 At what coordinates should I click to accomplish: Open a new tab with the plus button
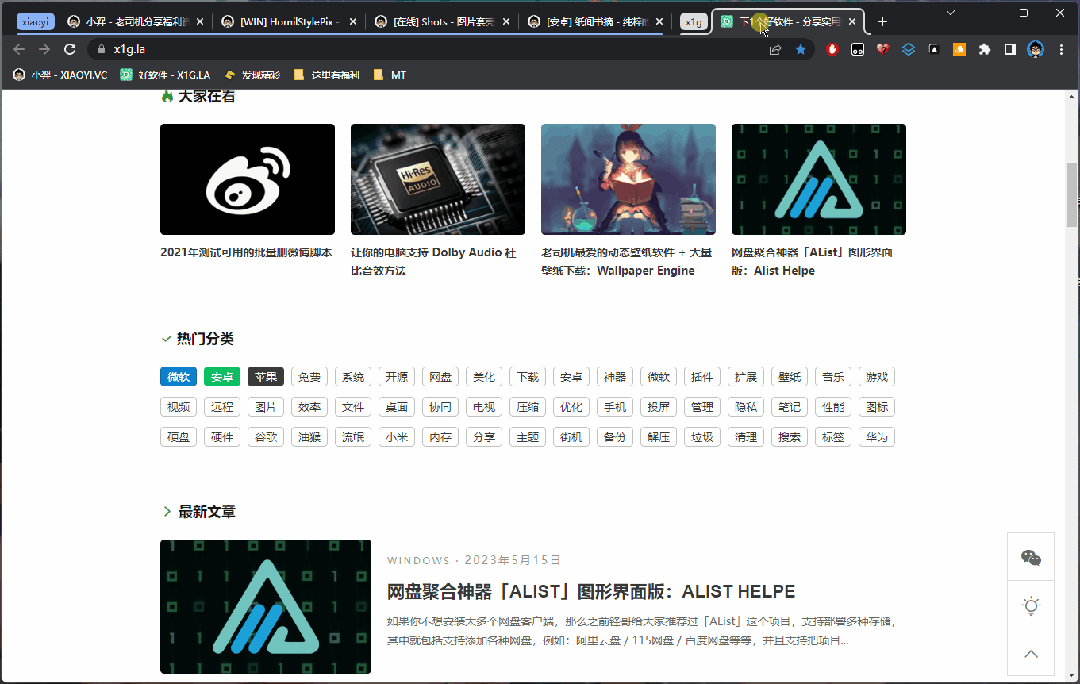[x=882, y=21]
